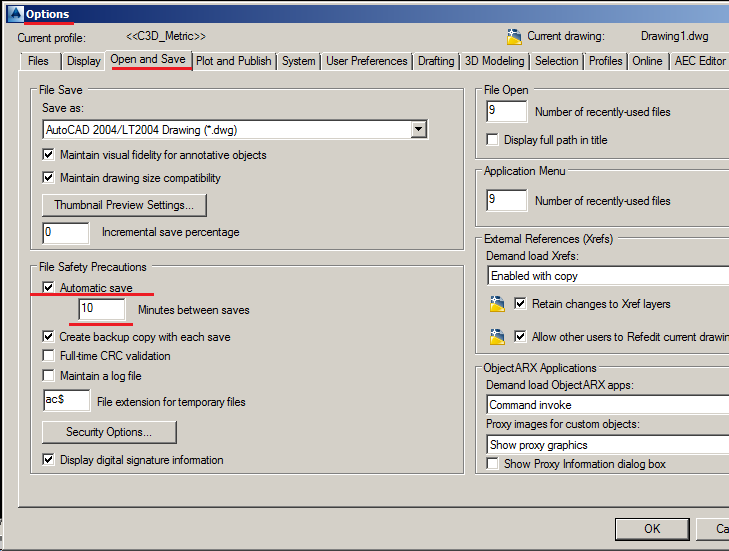
Task: Open the Save as format dropdown arrow
Action: (418, 129)
